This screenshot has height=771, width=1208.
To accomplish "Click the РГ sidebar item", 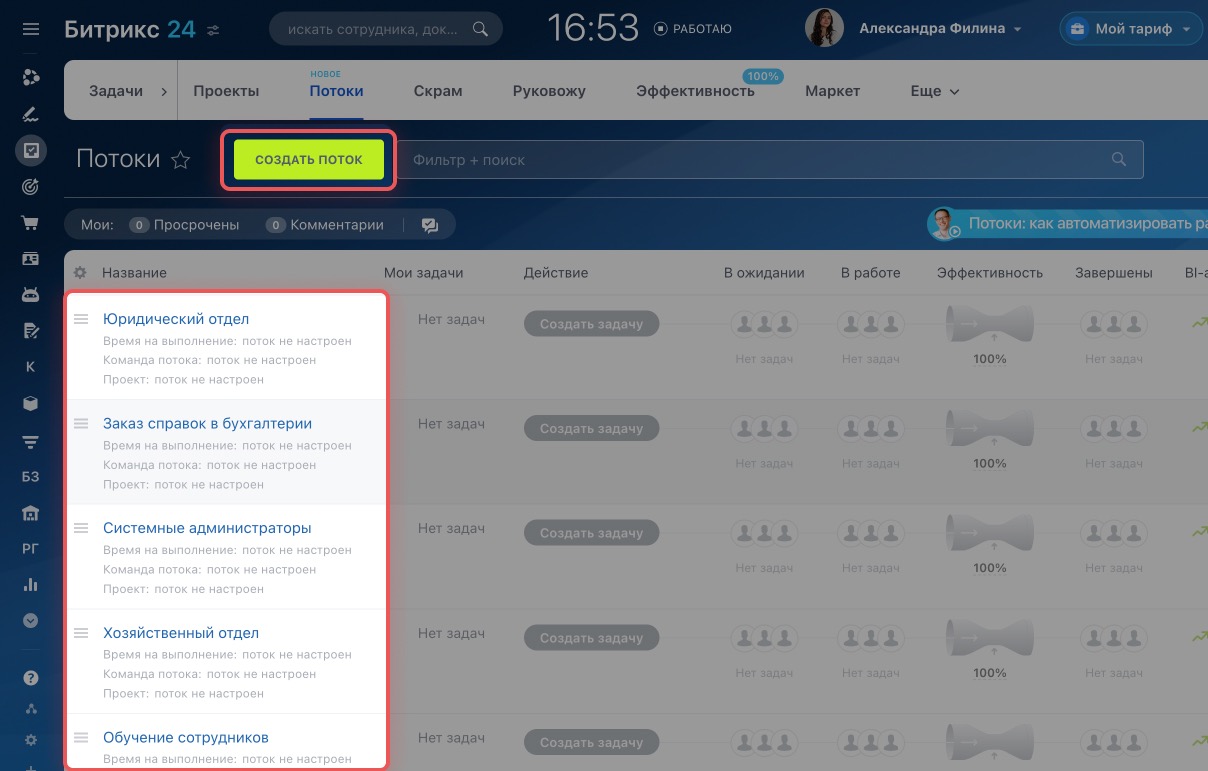I will (31, 549).
